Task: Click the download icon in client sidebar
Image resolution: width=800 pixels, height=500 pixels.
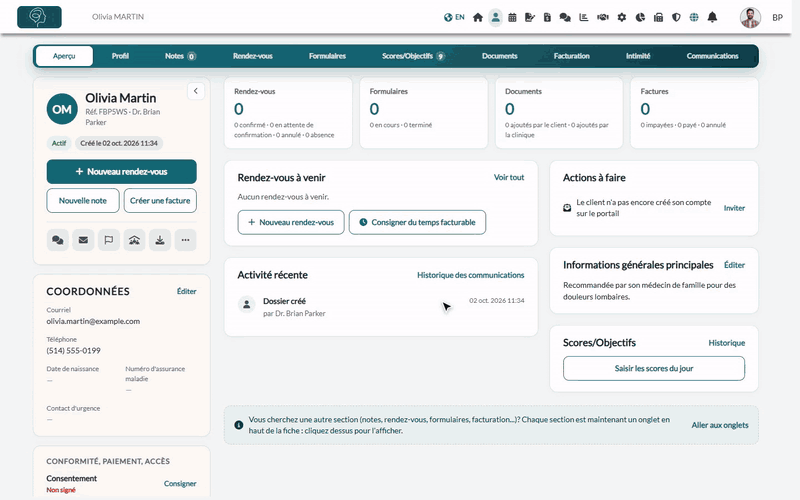Action: pos(160,240)
